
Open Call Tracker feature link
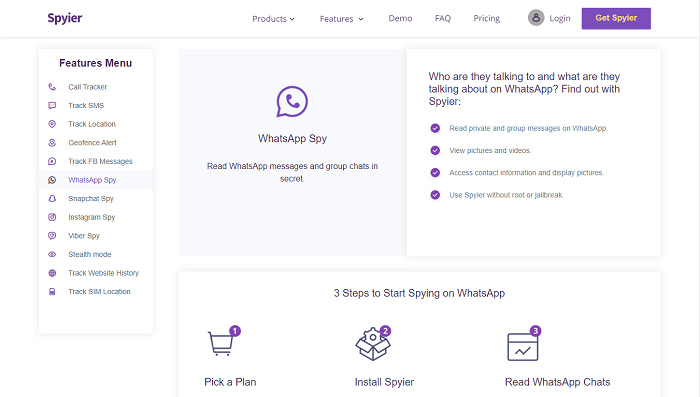(x=88, y=87)
